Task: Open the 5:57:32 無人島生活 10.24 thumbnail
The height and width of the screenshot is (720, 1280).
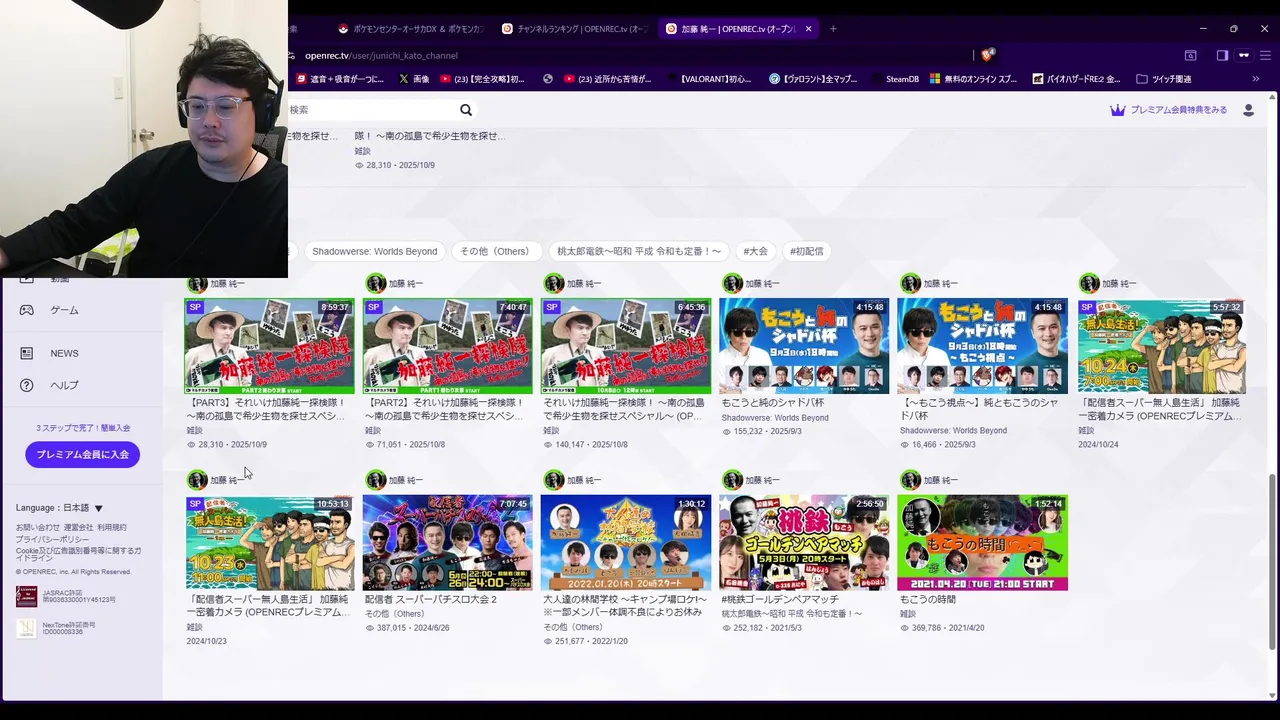Action: (x=1161, y=346)
